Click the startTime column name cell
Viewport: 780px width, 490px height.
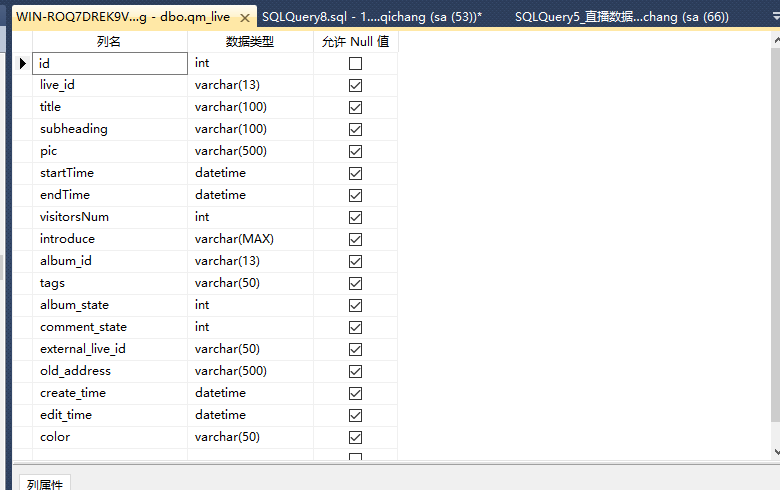[x=110, y=174]
